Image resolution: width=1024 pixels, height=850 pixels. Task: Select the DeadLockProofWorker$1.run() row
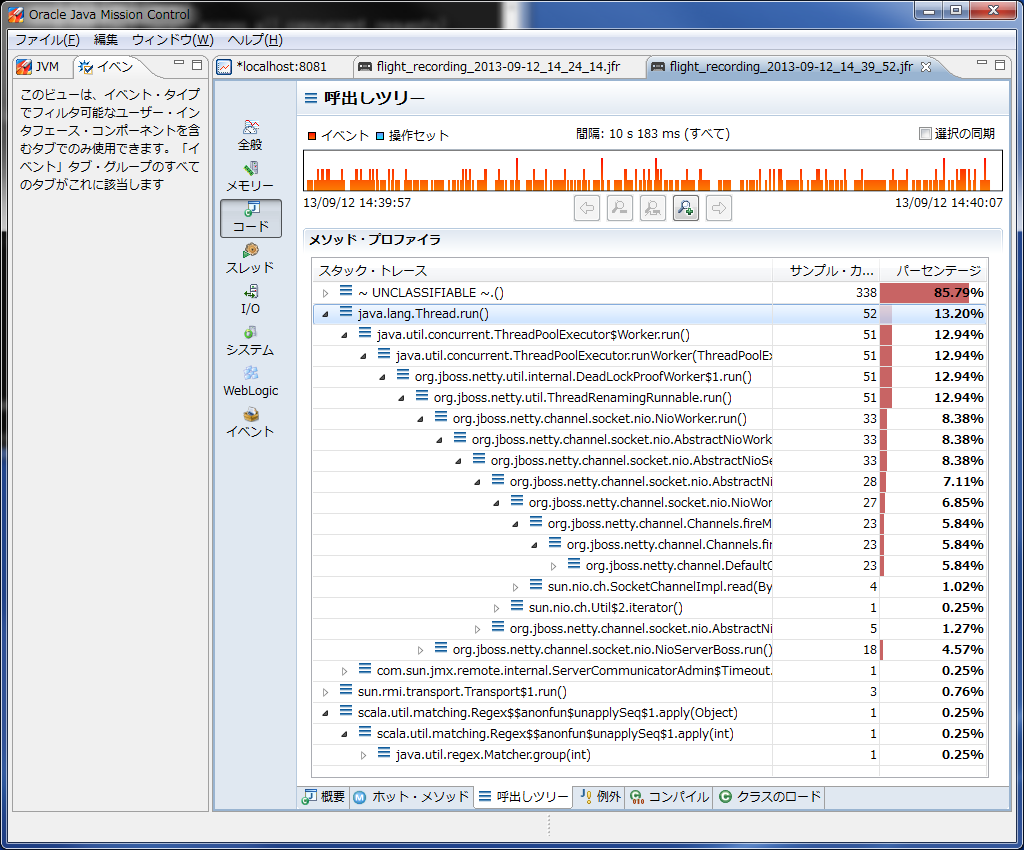[x=649, y=377]
